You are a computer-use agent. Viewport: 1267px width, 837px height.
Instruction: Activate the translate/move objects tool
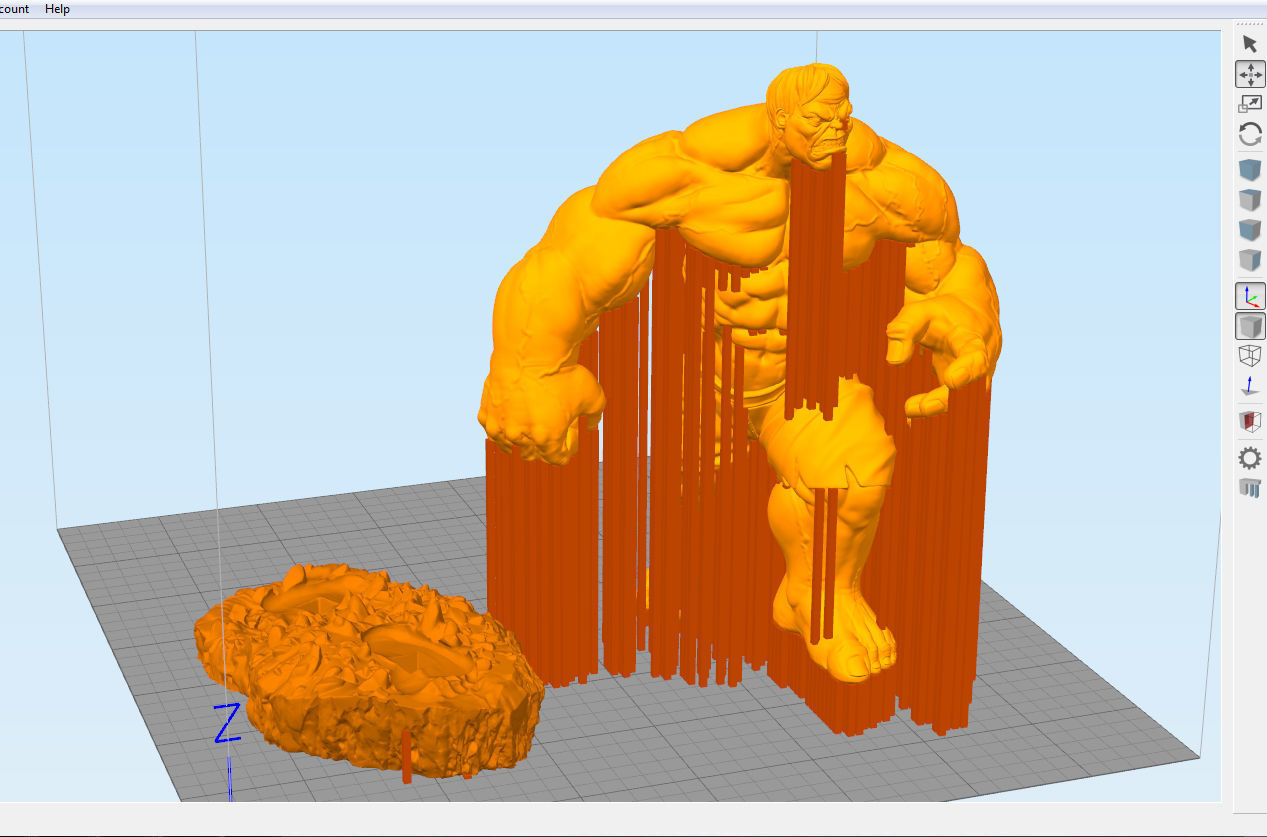click(x=1250, y=74)
